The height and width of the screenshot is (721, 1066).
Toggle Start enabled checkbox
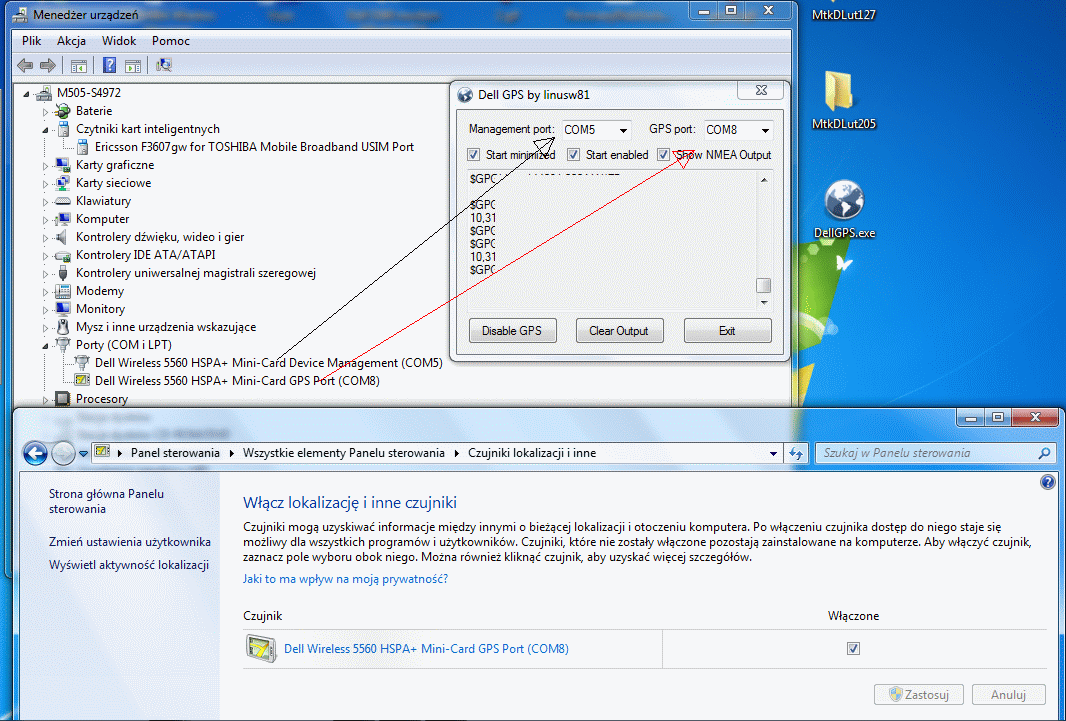pos(574,155)
